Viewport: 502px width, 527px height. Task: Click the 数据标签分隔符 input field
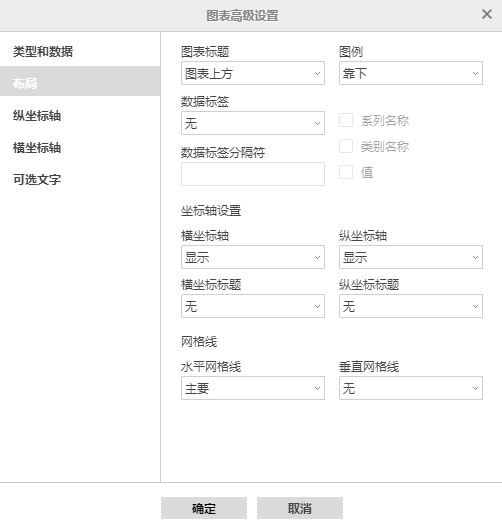click(x=253, y=174)
